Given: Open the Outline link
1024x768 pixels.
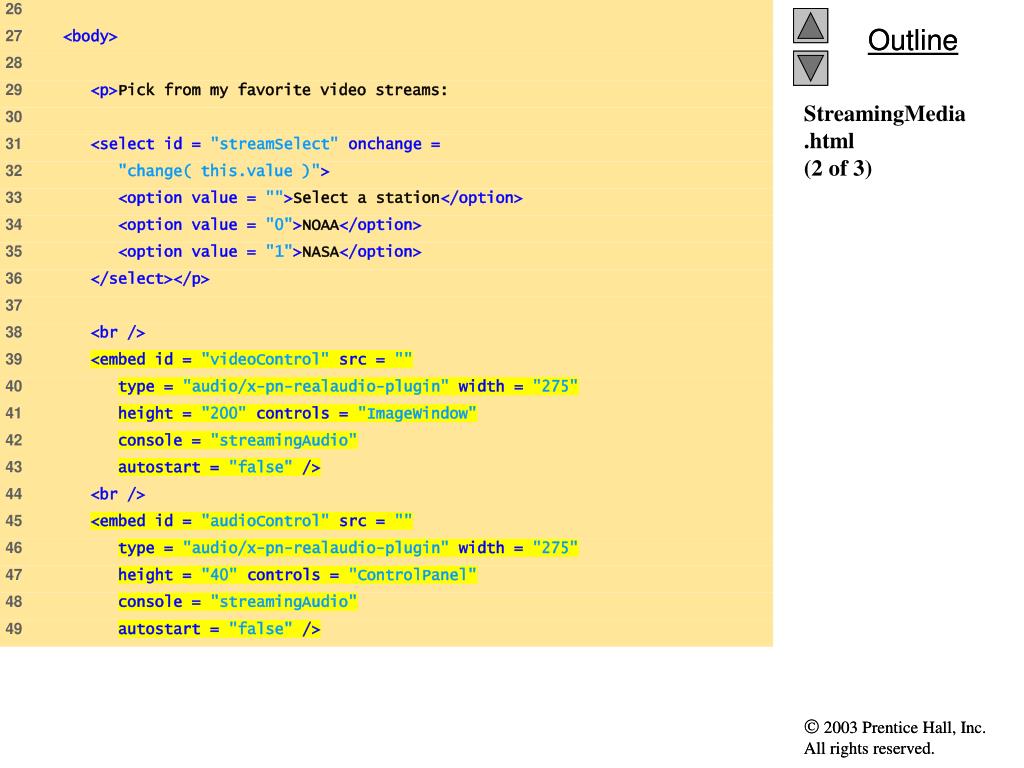Looking at the screenshot, I should [x=912, y=40].
